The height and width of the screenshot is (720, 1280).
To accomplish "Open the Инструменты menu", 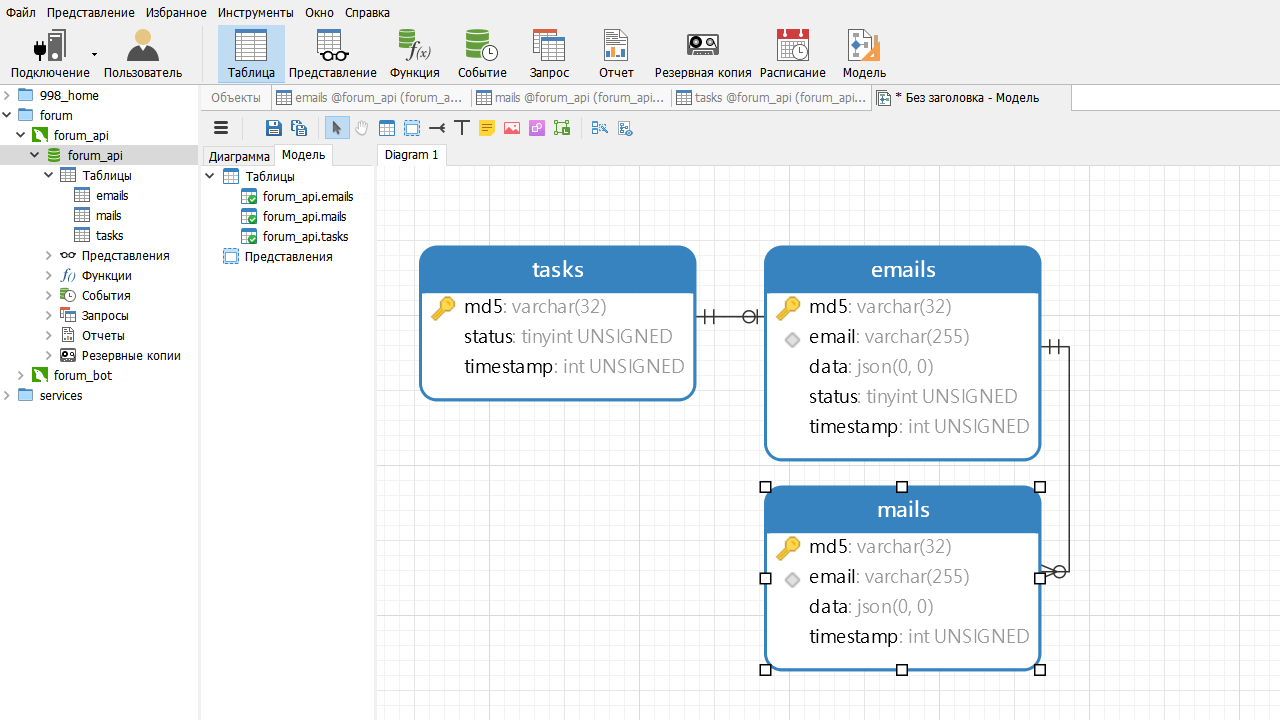I will pos(256,12).
